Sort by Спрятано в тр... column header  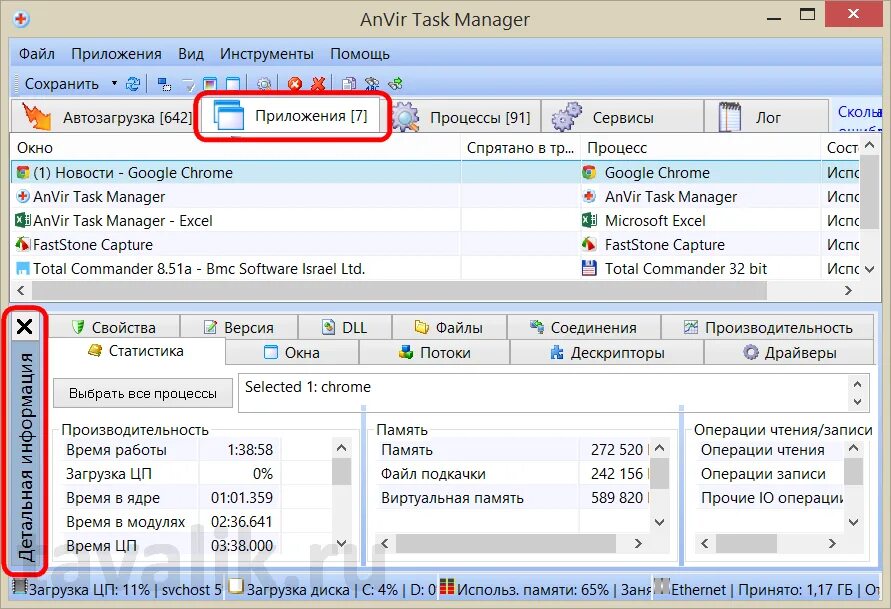520,148
